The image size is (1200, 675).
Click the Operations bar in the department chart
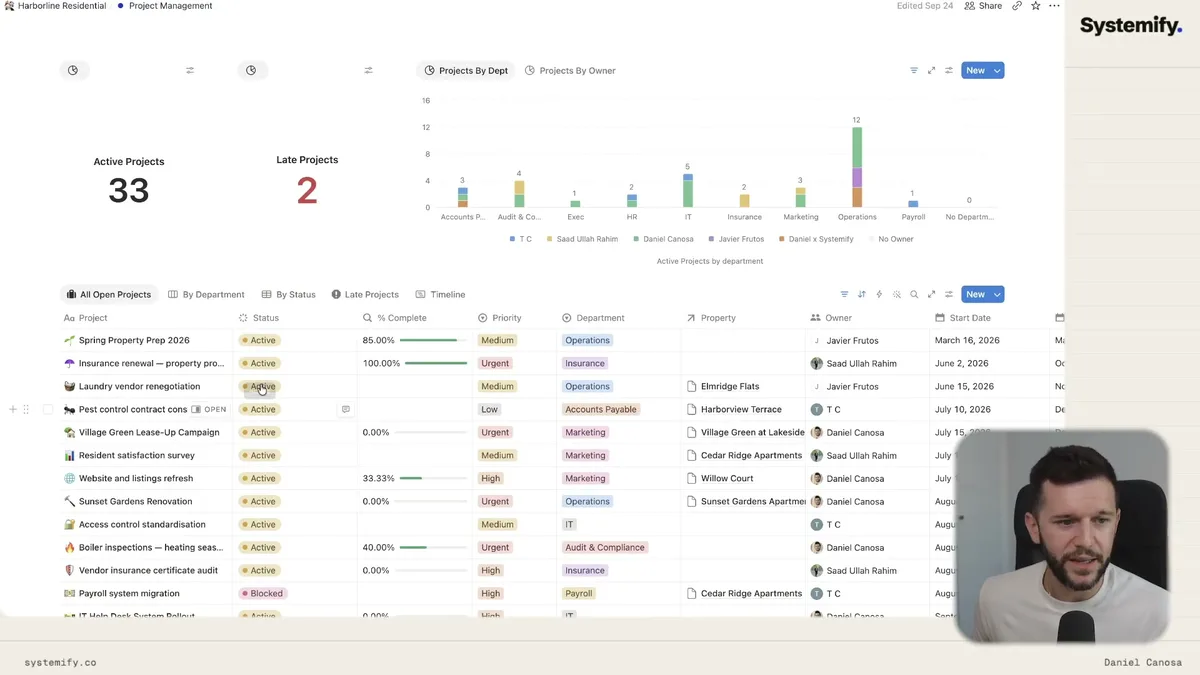click(x=857, y=167)
